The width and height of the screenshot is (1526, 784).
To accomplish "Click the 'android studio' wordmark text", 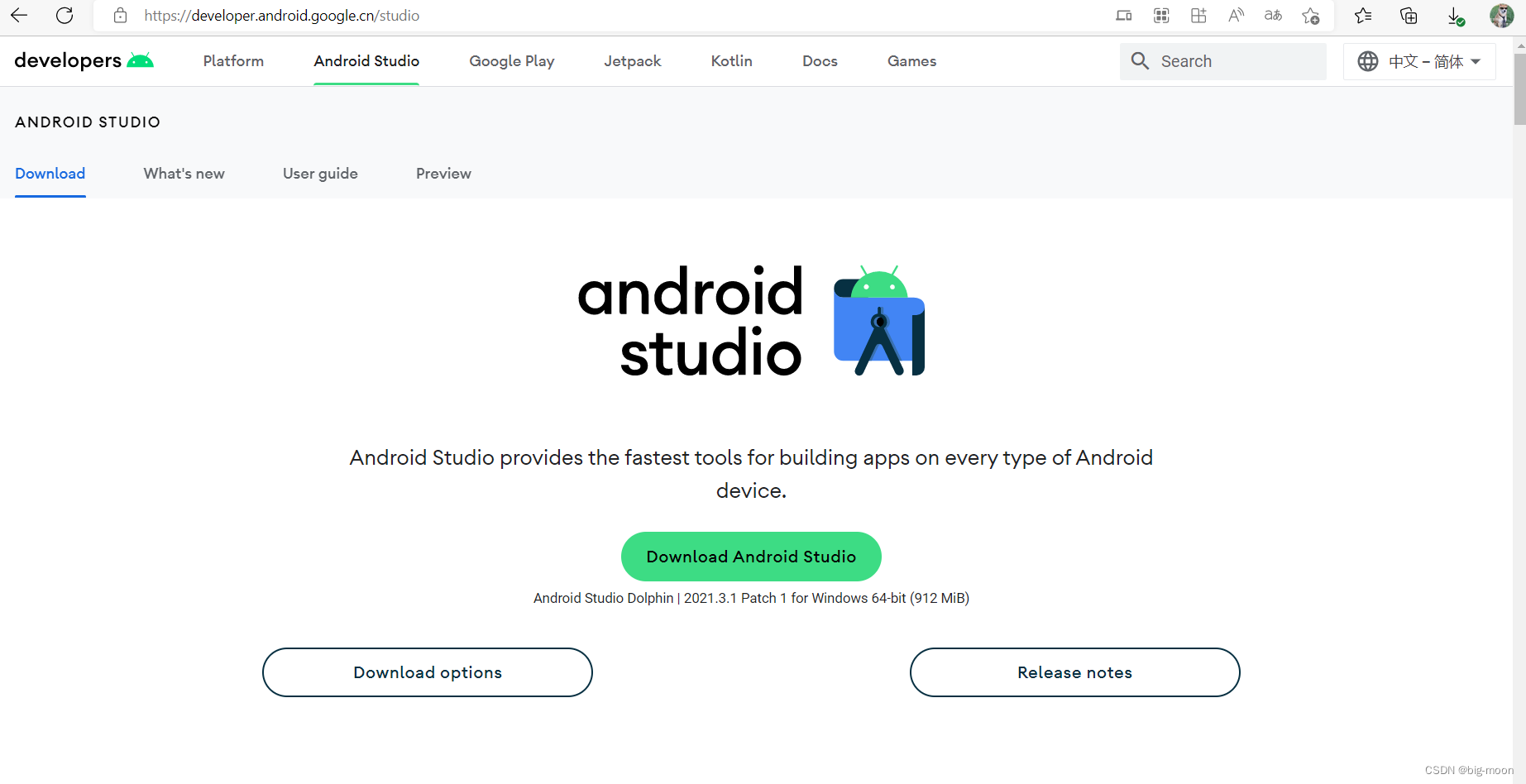I will point(690,321).
